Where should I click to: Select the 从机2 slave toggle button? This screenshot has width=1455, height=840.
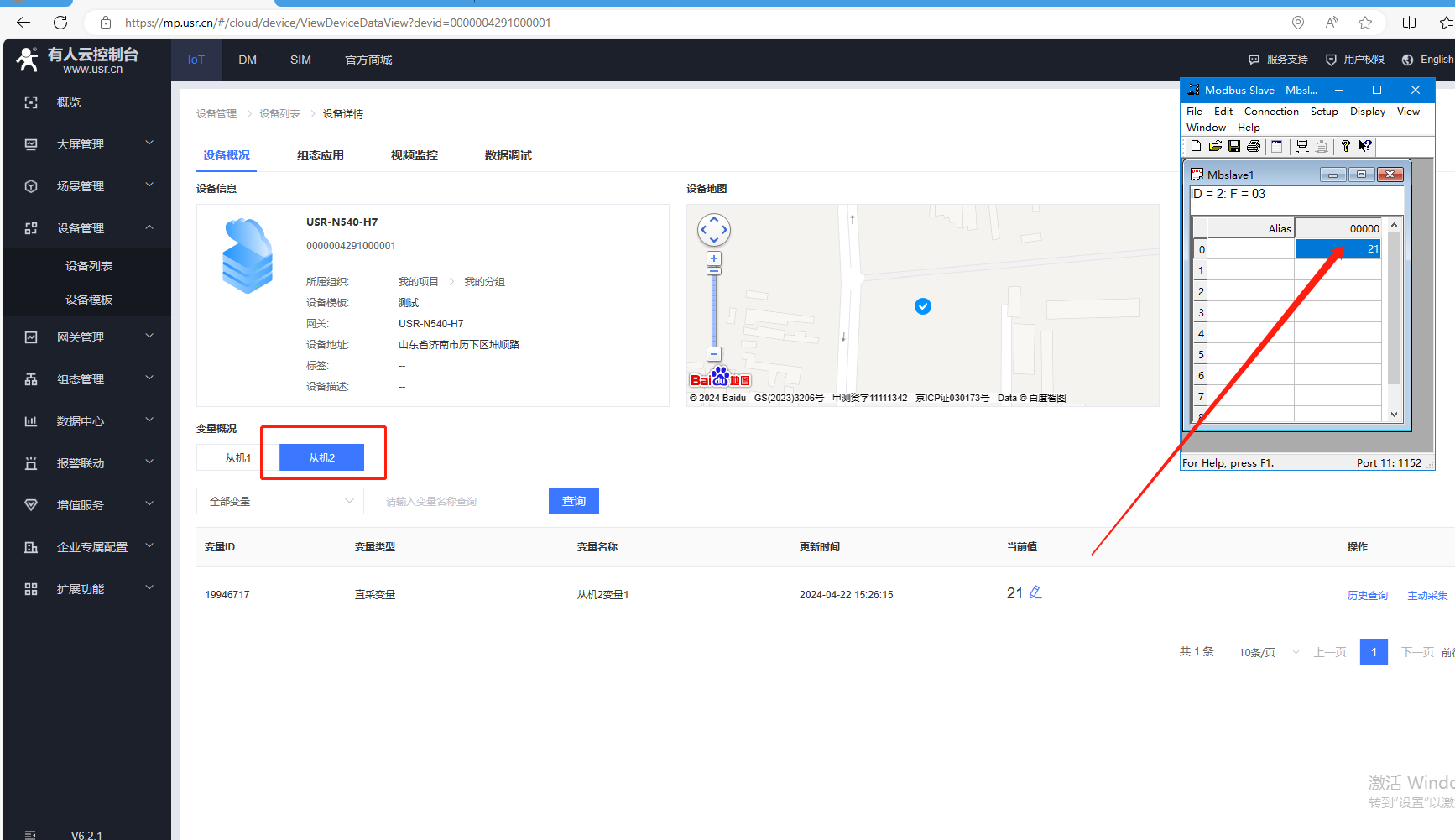(x=321, y=457)
